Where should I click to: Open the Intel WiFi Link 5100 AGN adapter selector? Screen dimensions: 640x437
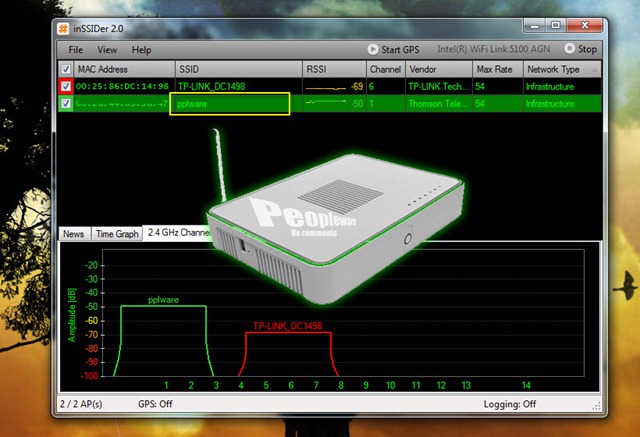pyautogui.click(x=493, y=49)
